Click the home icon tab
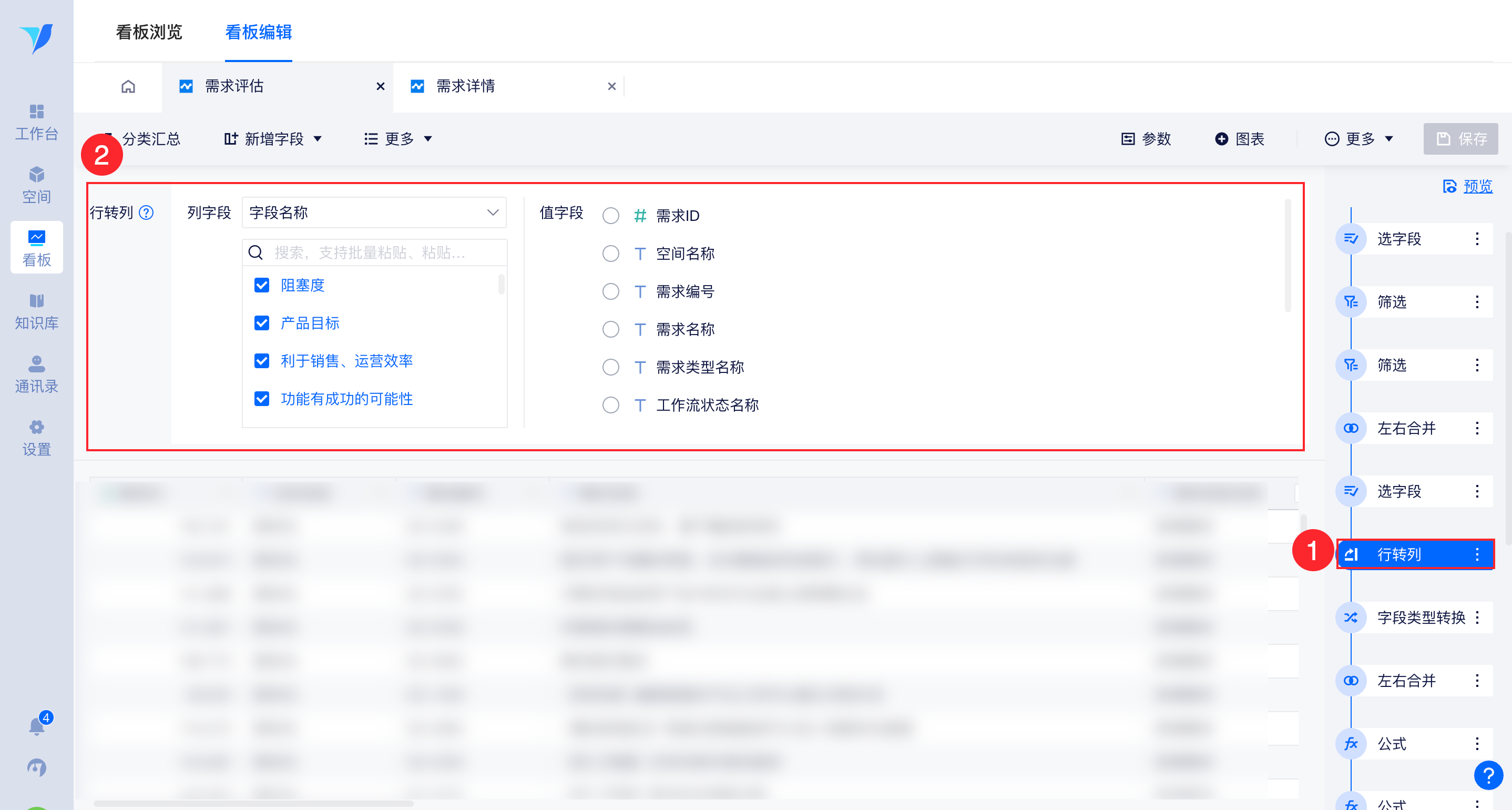Viewport: 1512px width, 810px height. click(x=128, y=87)
